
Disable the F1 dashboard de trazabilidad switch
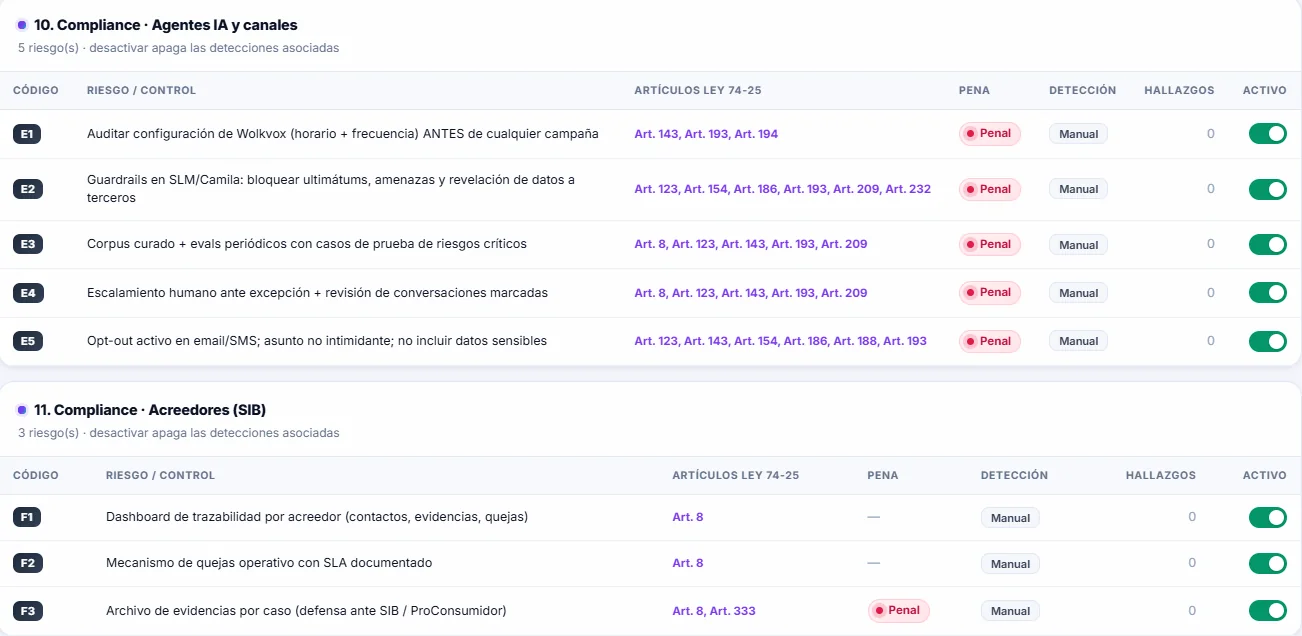click(1267, 517)
